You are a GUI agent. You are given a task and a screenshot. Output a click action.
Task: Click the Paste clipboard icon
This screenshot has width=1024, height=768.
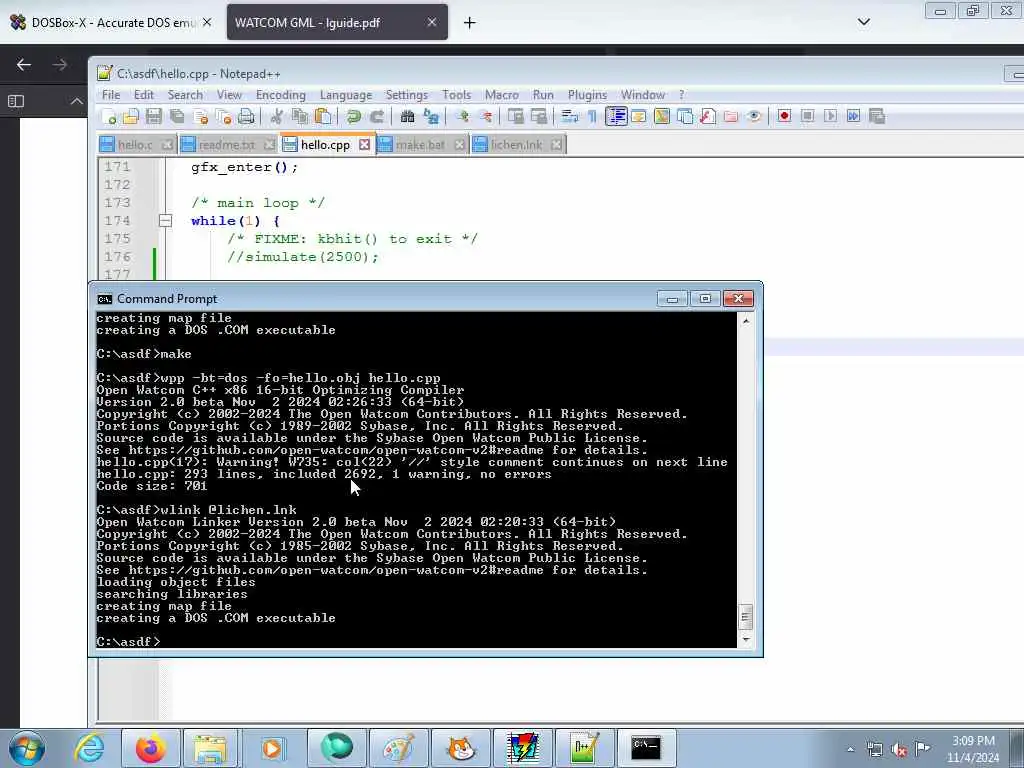coord(323,117)
